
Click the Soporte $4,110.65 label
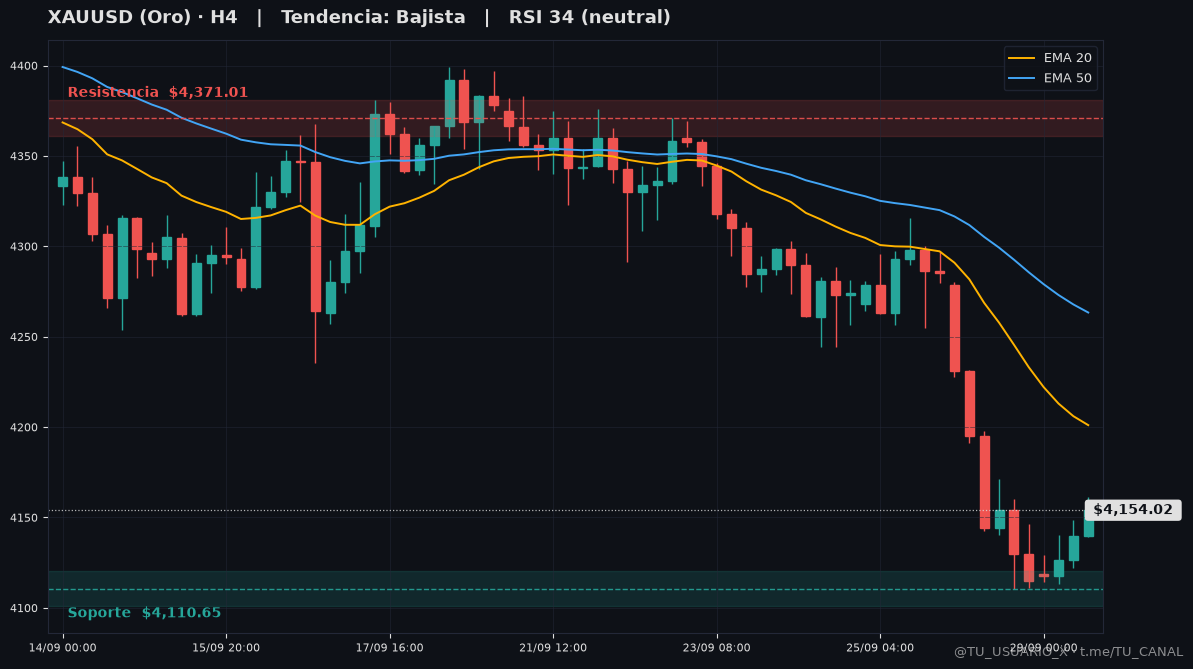point(145,612)
